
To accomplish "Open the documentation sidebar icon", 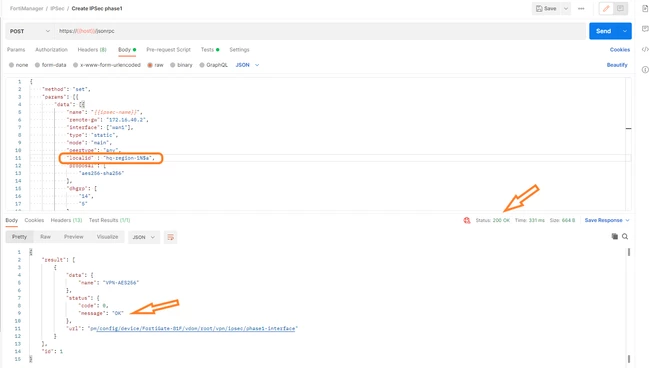I will click(645, 9).
